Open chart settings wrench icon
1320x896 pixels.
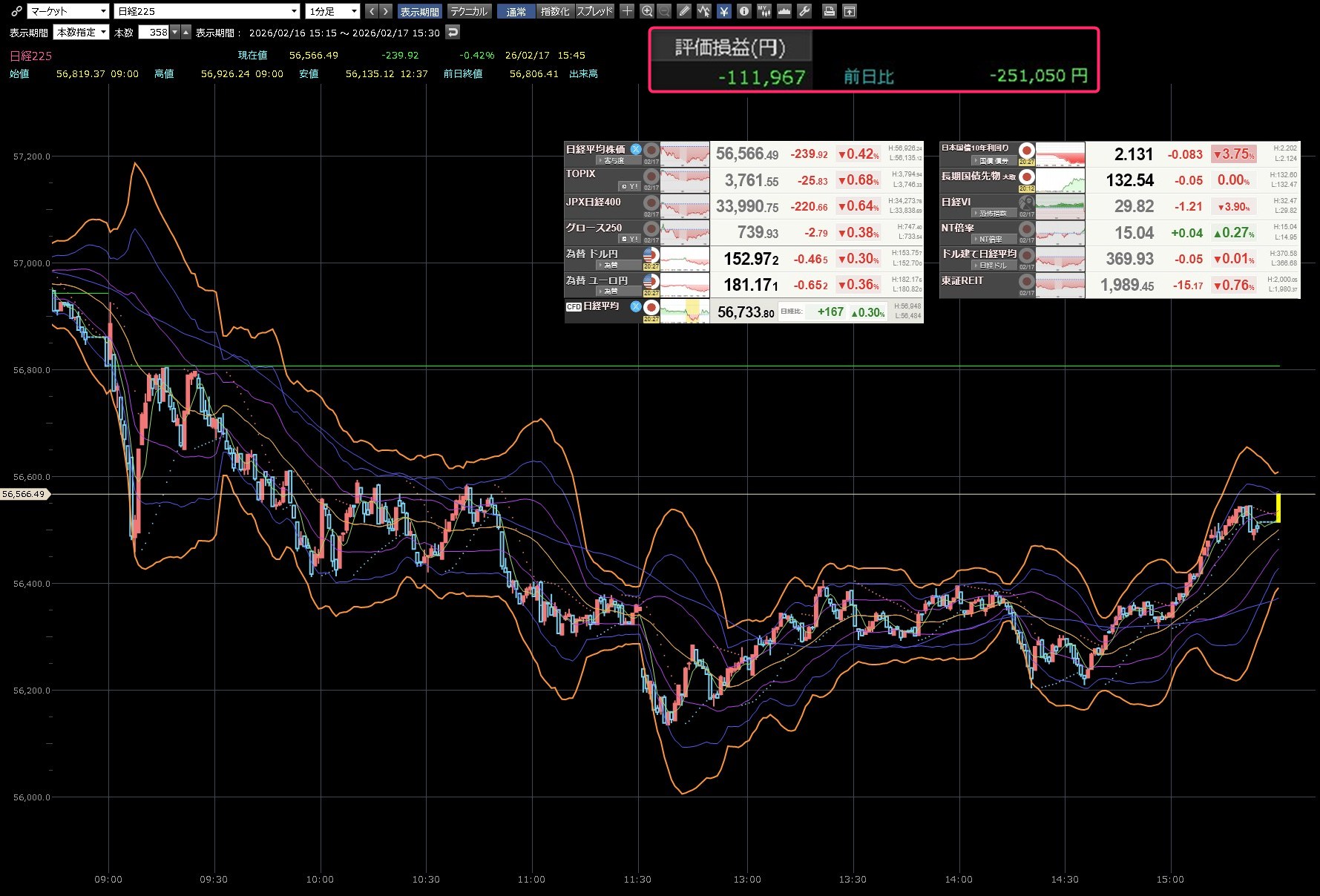click(x=804, y=11)
